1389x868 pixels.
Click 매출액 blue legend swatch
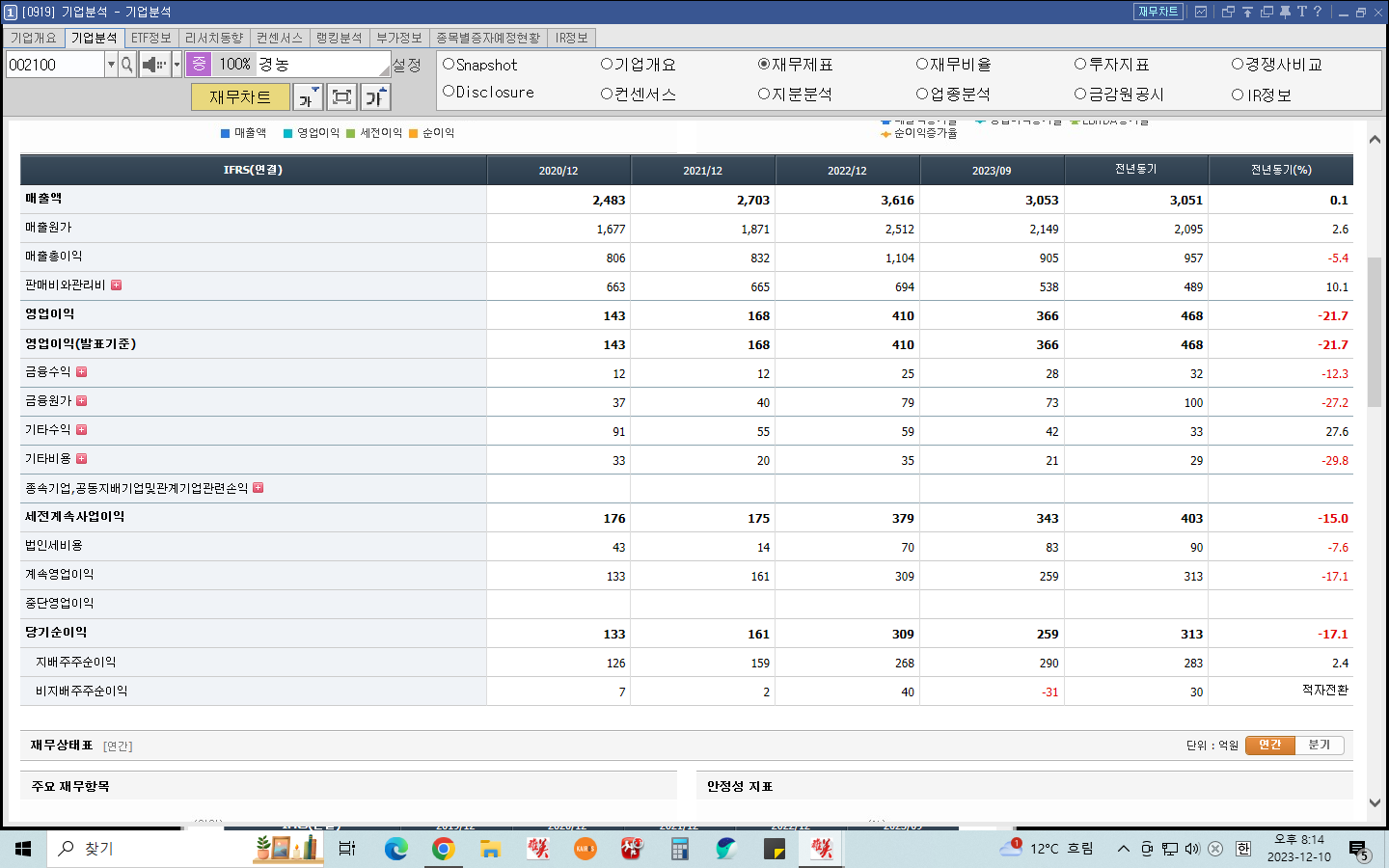tap(226, 133)
